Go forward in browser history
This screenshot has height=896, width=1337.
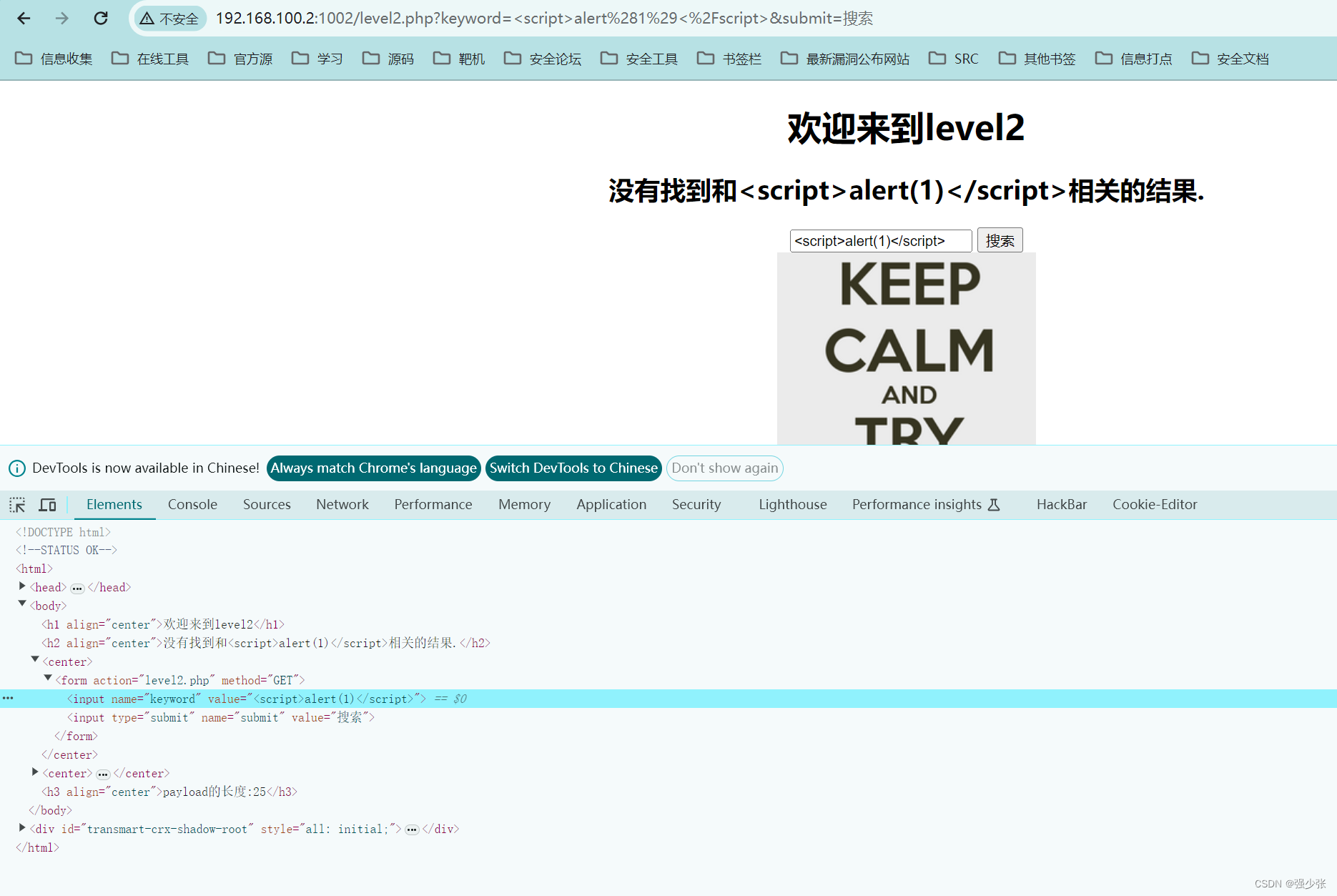click(62, 18)
